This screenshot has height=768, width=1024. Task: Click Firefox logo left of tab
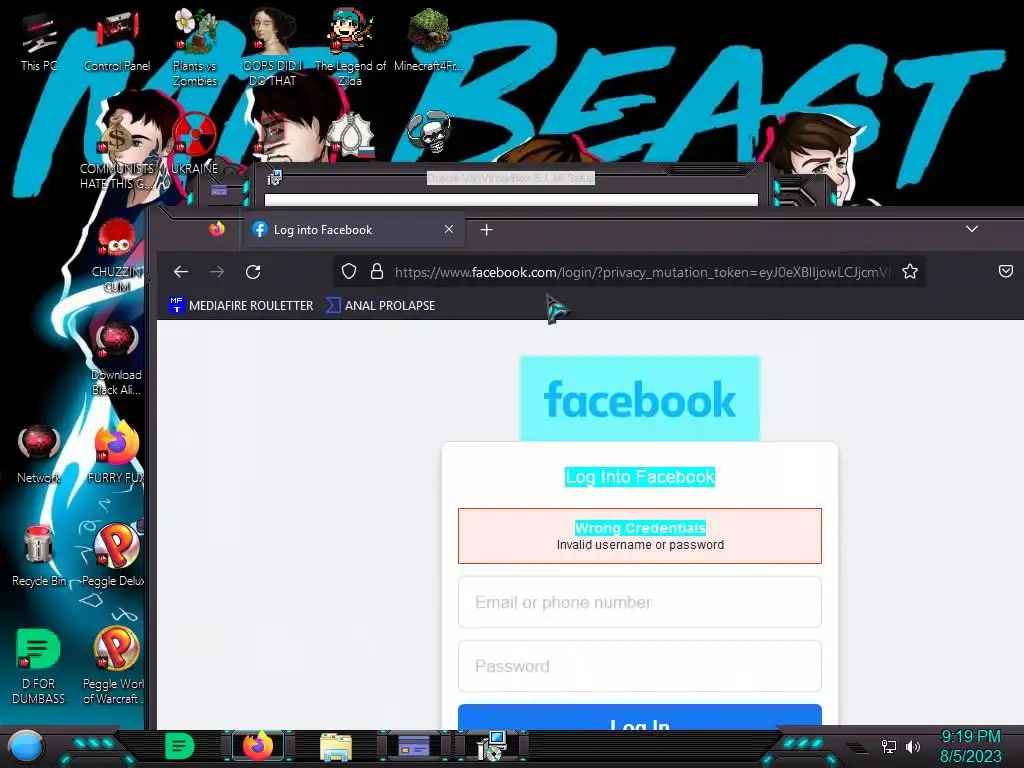217,229
